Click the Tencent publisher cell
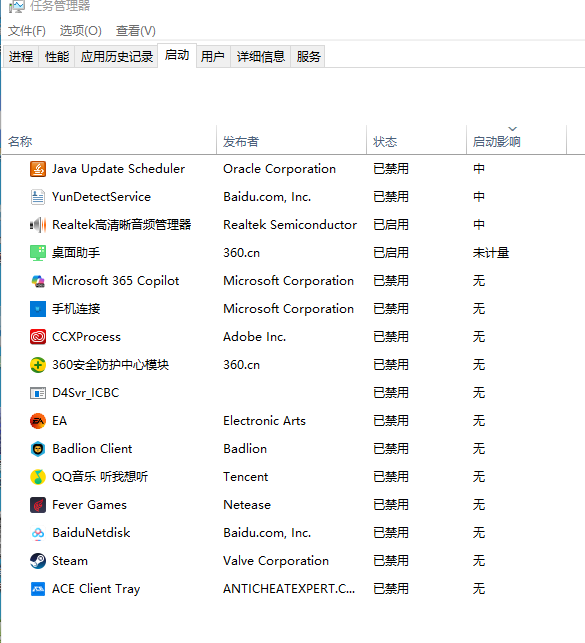Viewport: 585px width, 643px height. coord(246,477)
